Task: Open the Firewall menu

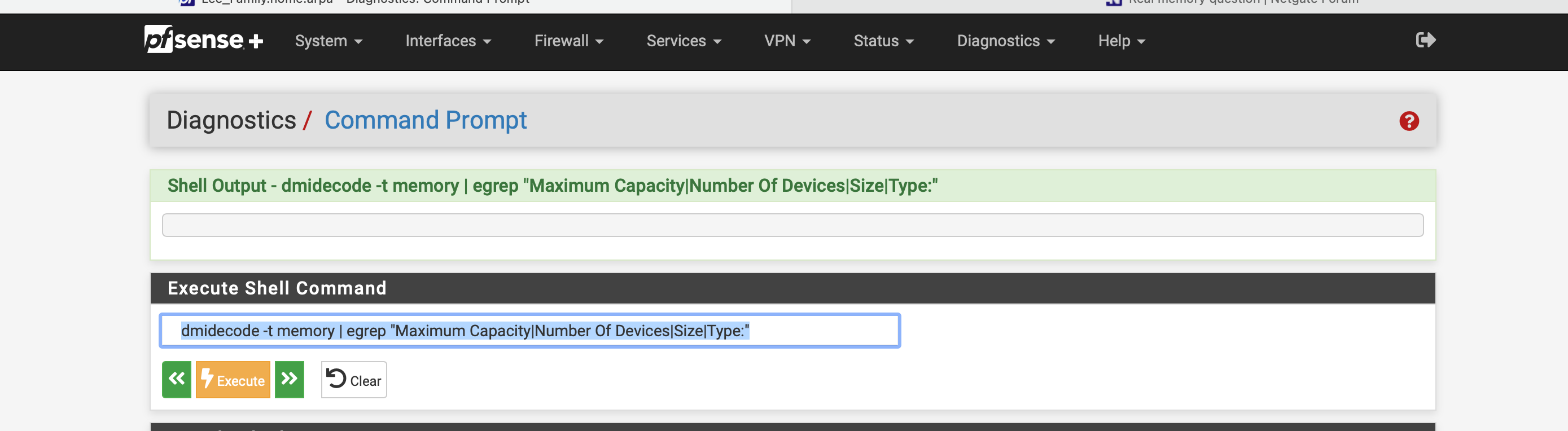Action: (568, 41)
